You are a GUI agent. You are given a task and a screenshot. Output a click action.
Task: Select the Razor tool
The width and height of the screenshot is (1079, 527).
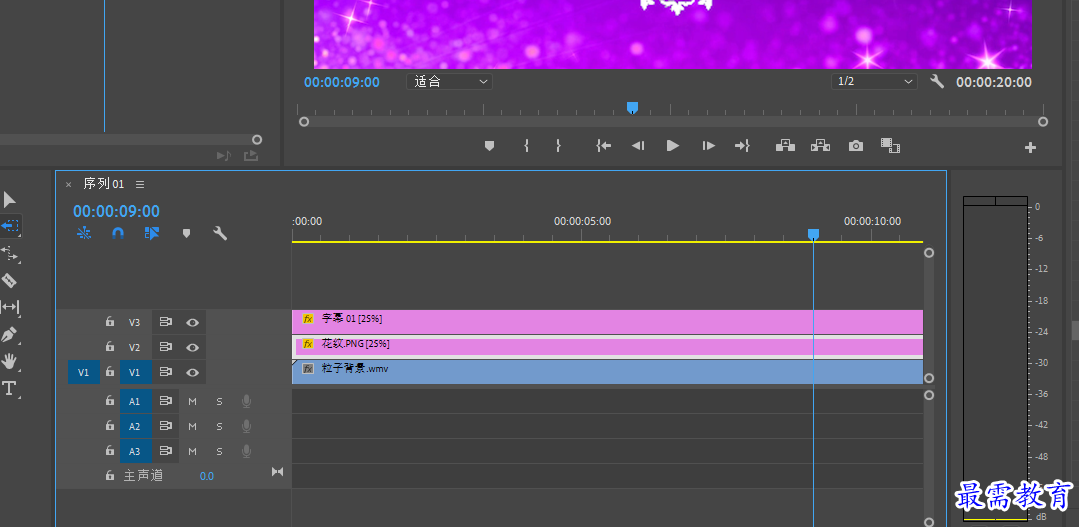point(9,280)
